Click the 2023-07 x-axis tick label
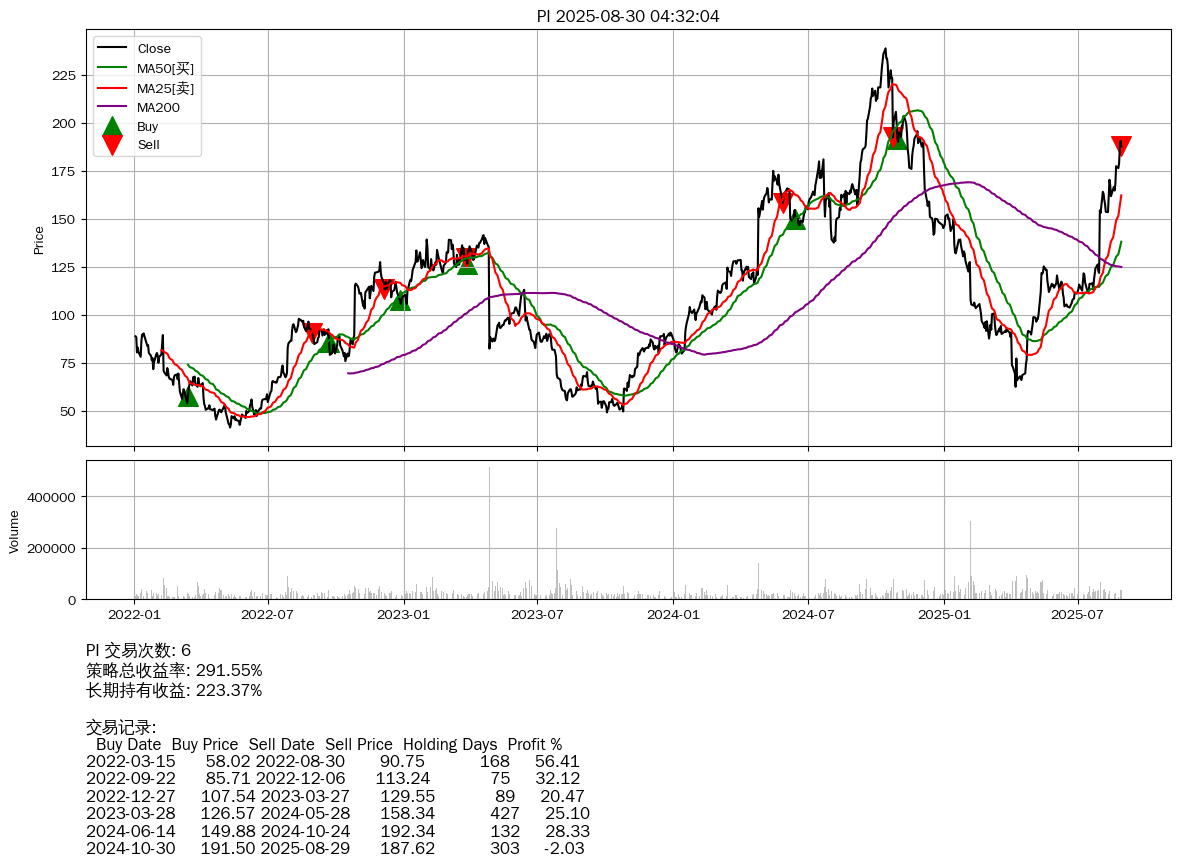This screenshot has height=866, width=1180. point(538,614)
